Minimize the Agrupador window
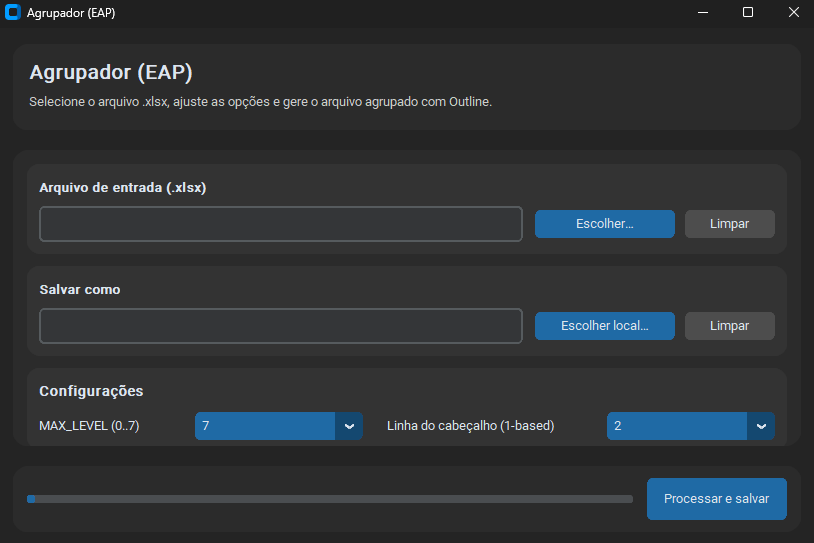 (703, 12)
